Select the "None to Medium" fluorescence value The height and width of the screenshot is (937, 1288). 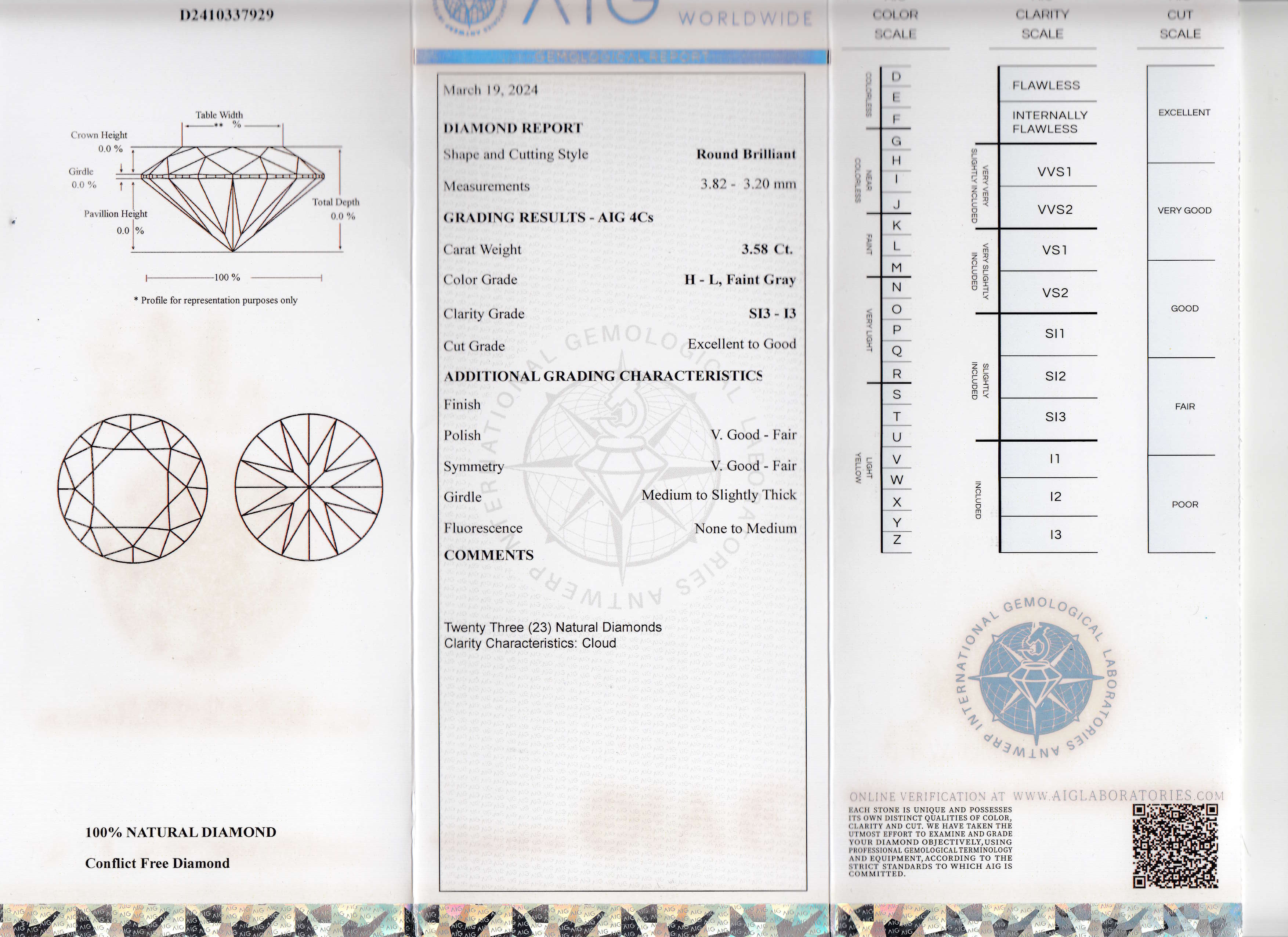coord(746,528)
